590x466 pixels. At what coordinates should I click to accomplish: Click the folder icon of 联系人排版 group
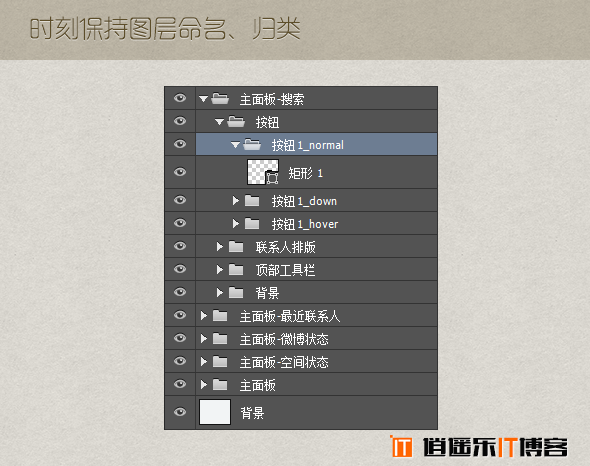click(x=236, y=247)
